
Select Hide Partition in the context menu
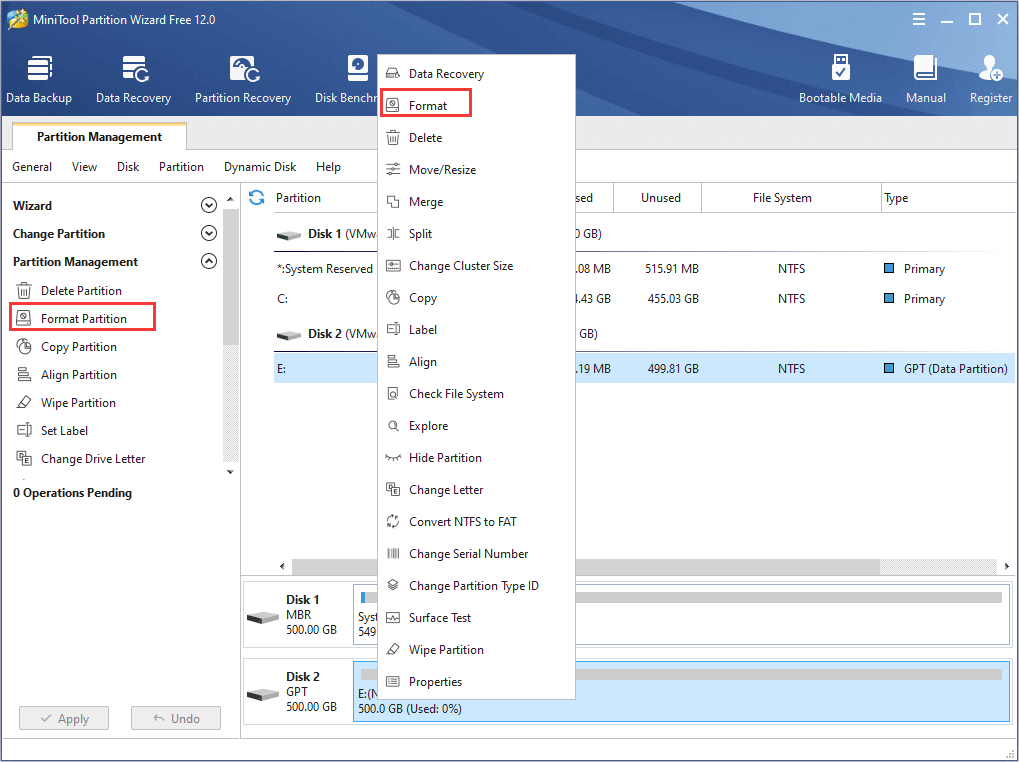point(476,457)
